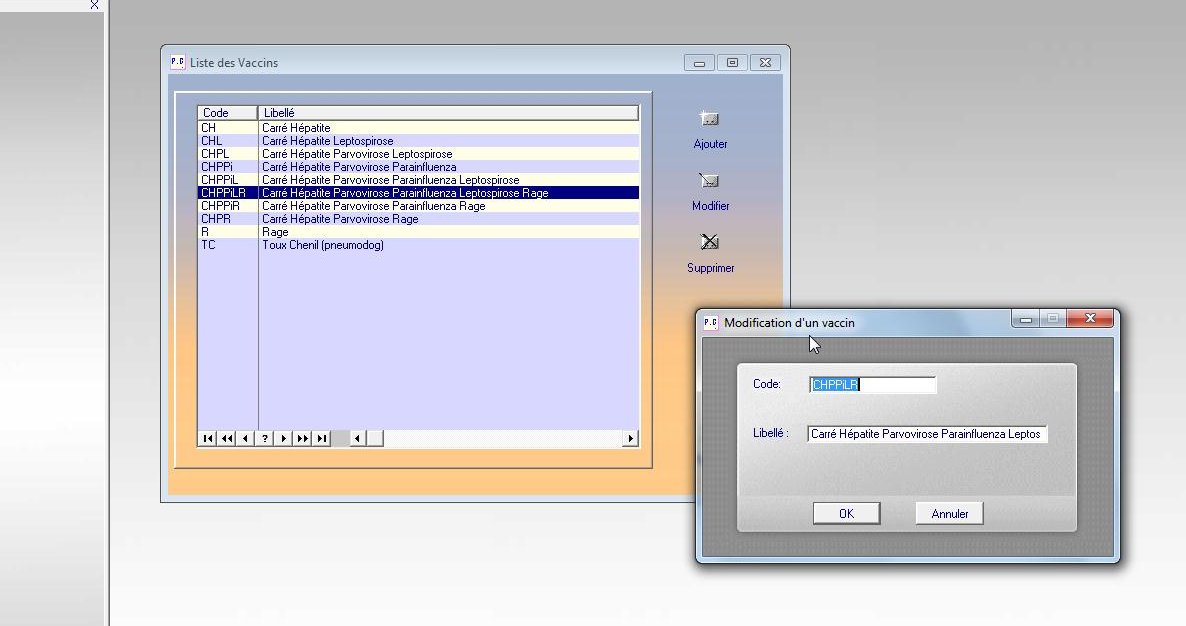Skip back a page with double-left arrows
Viewport: 1186px width, 626px height.
(227, 438)
